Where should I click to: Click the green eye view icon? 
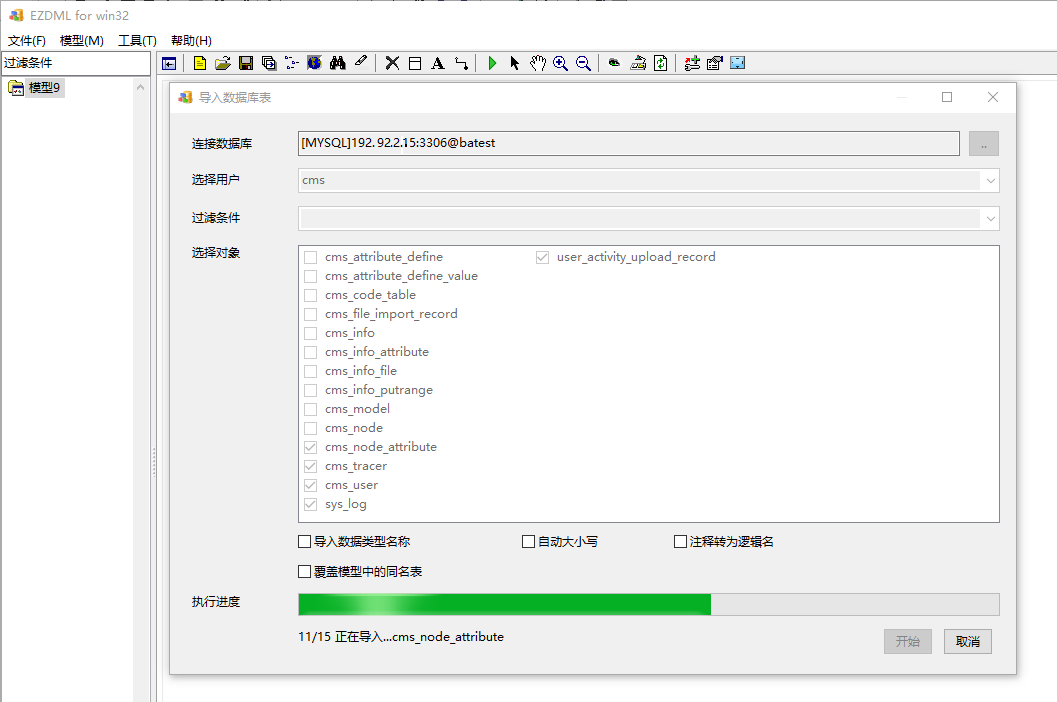point(614,63)
